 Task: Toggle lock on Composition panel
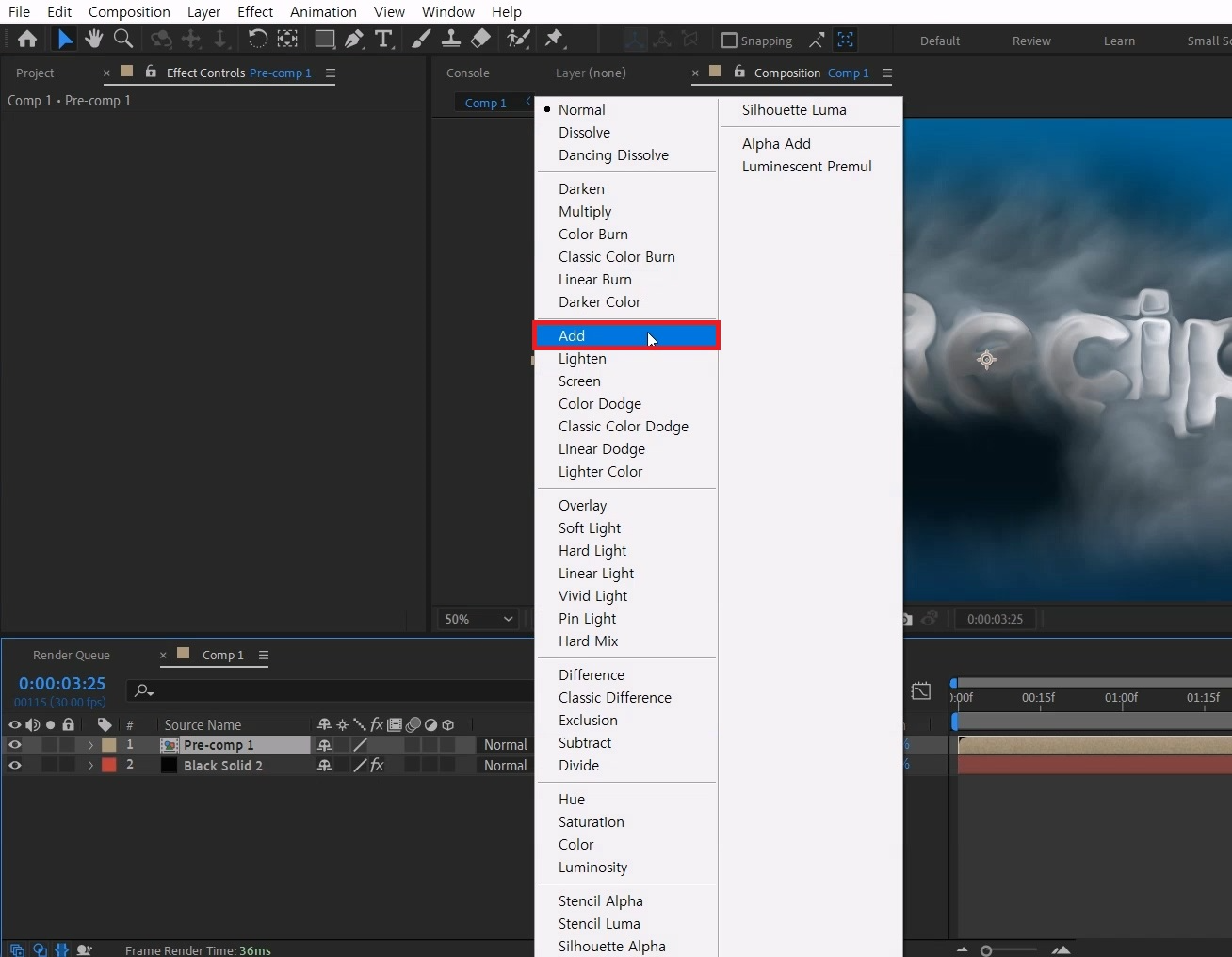click(x=739, y=72)
